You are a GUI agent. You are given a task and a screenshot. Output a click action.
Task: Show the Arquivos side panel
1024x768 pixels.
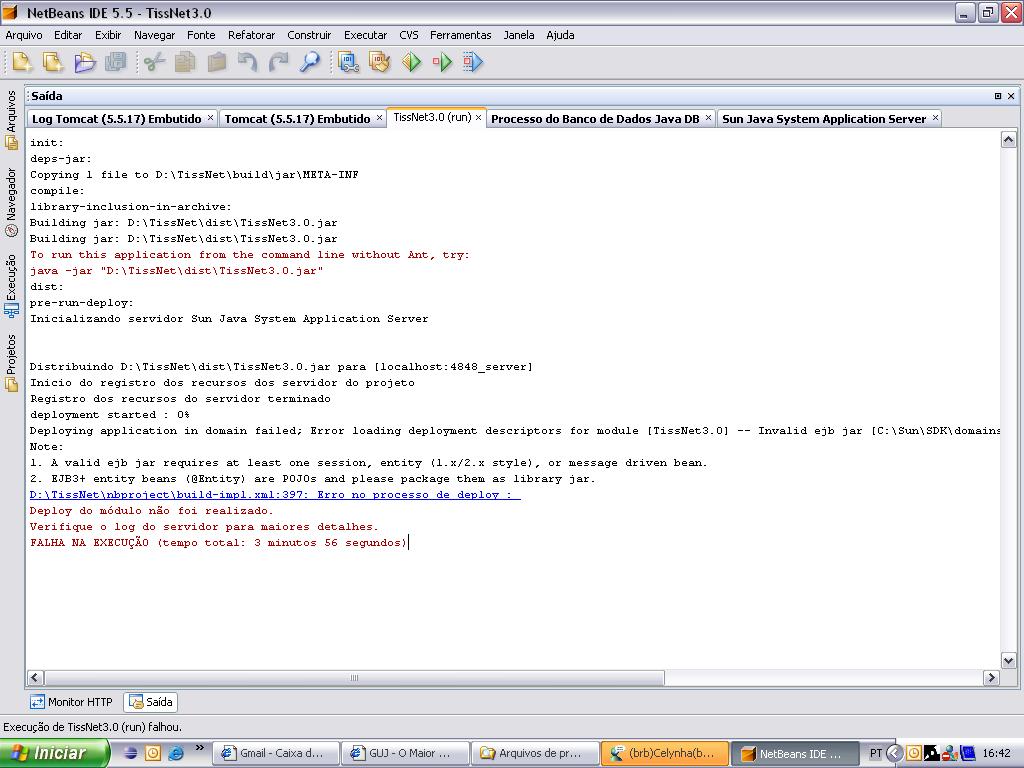pos(12,119)
